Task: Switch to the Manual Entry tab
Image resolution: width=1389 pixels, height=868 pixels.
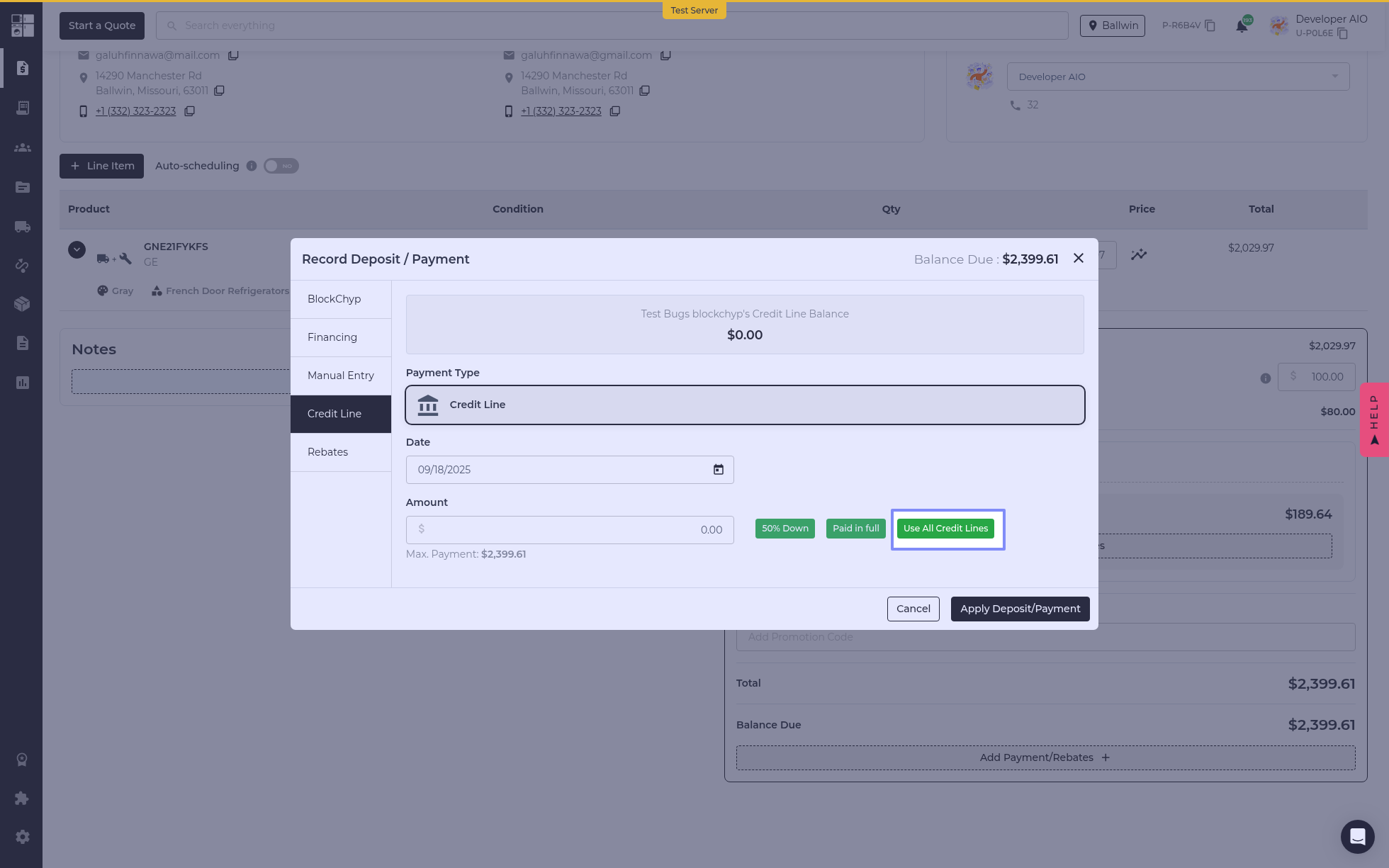Action: 340,376
